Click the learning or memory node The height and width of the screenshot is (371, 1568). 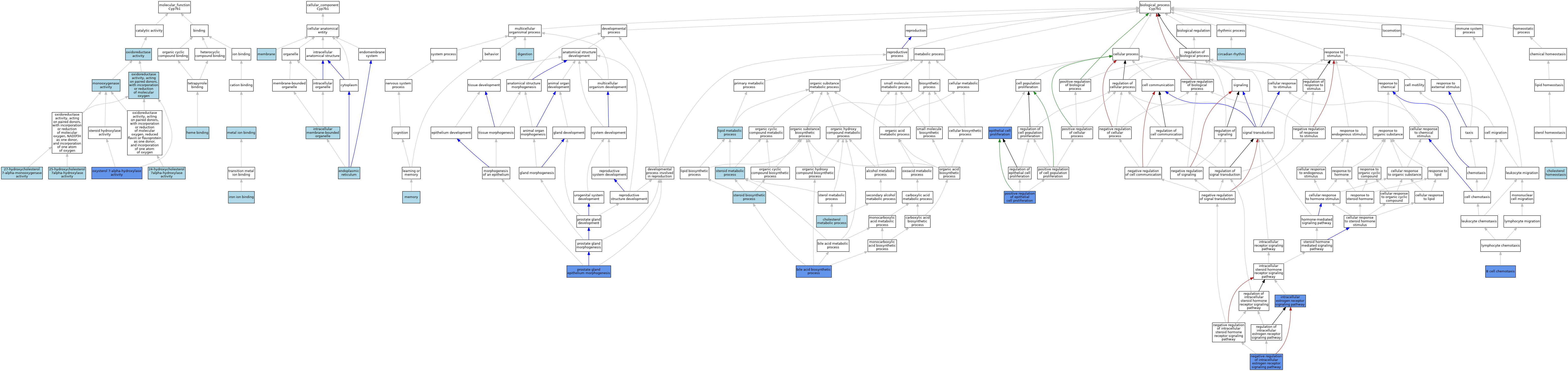pyautogui.click(x=411, y=173)
